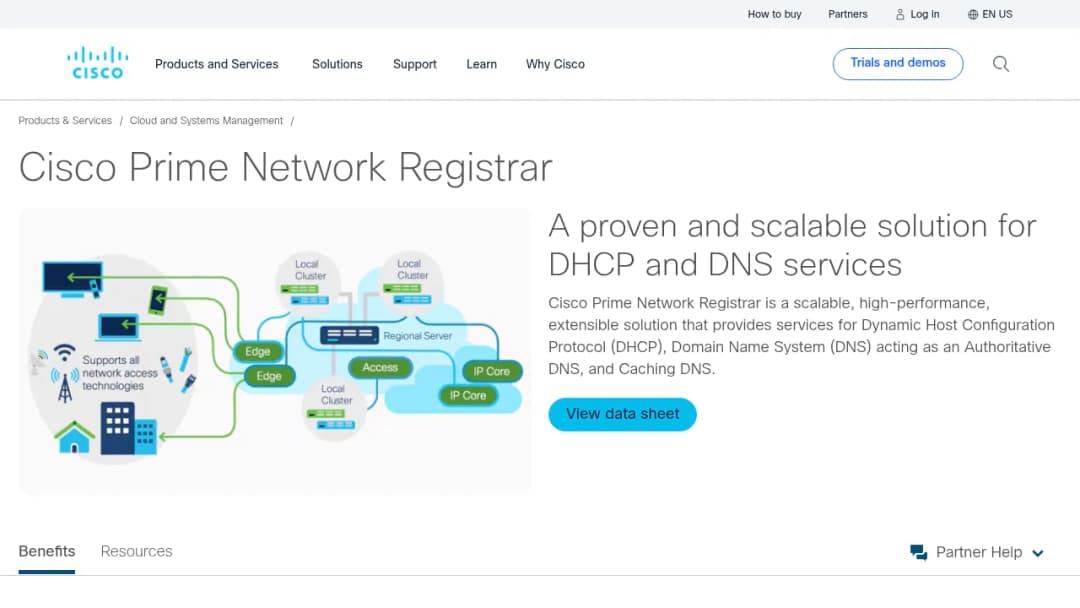1080x608 pixels.
Task: Click the network diagram image
Action: click(275, 352)
